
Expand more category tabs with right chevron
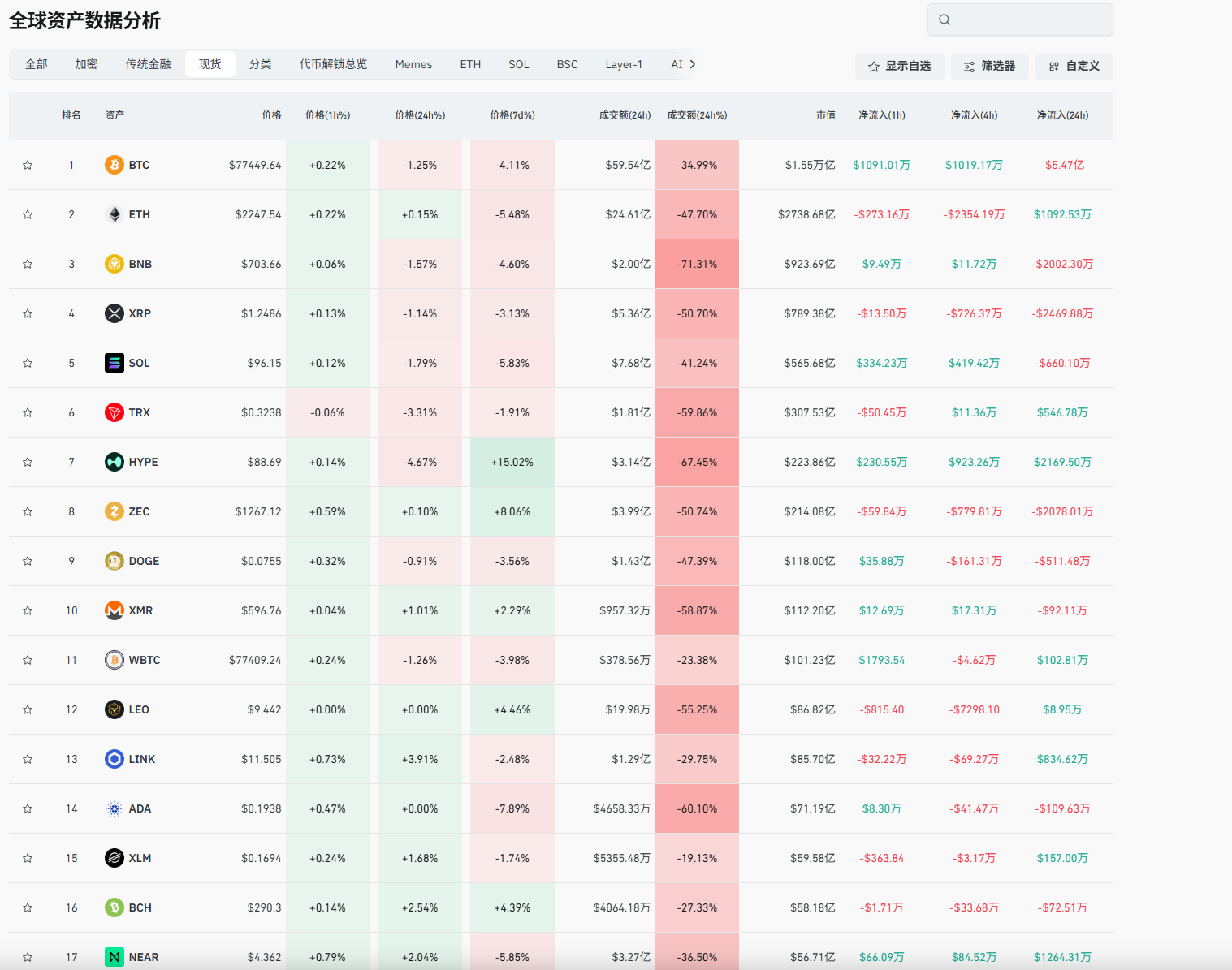point(692,64)
